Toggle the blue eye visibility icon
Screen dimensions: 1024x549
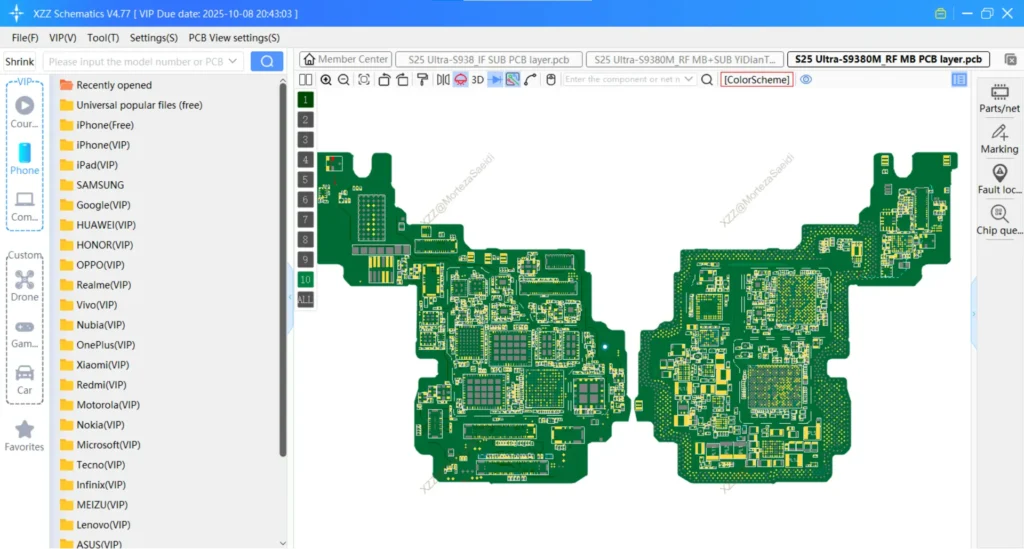806,80
